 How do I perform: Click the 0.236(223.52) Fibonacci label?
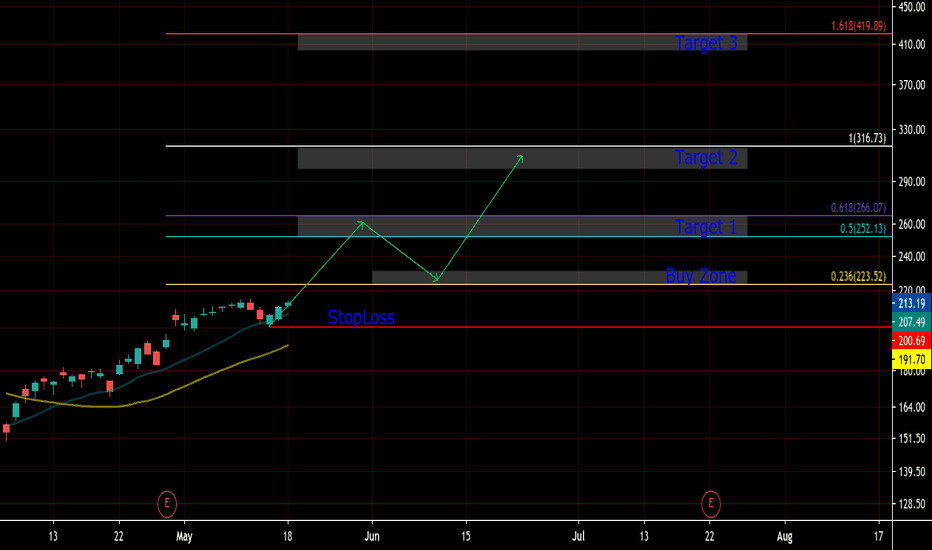[x=858, y=276]
